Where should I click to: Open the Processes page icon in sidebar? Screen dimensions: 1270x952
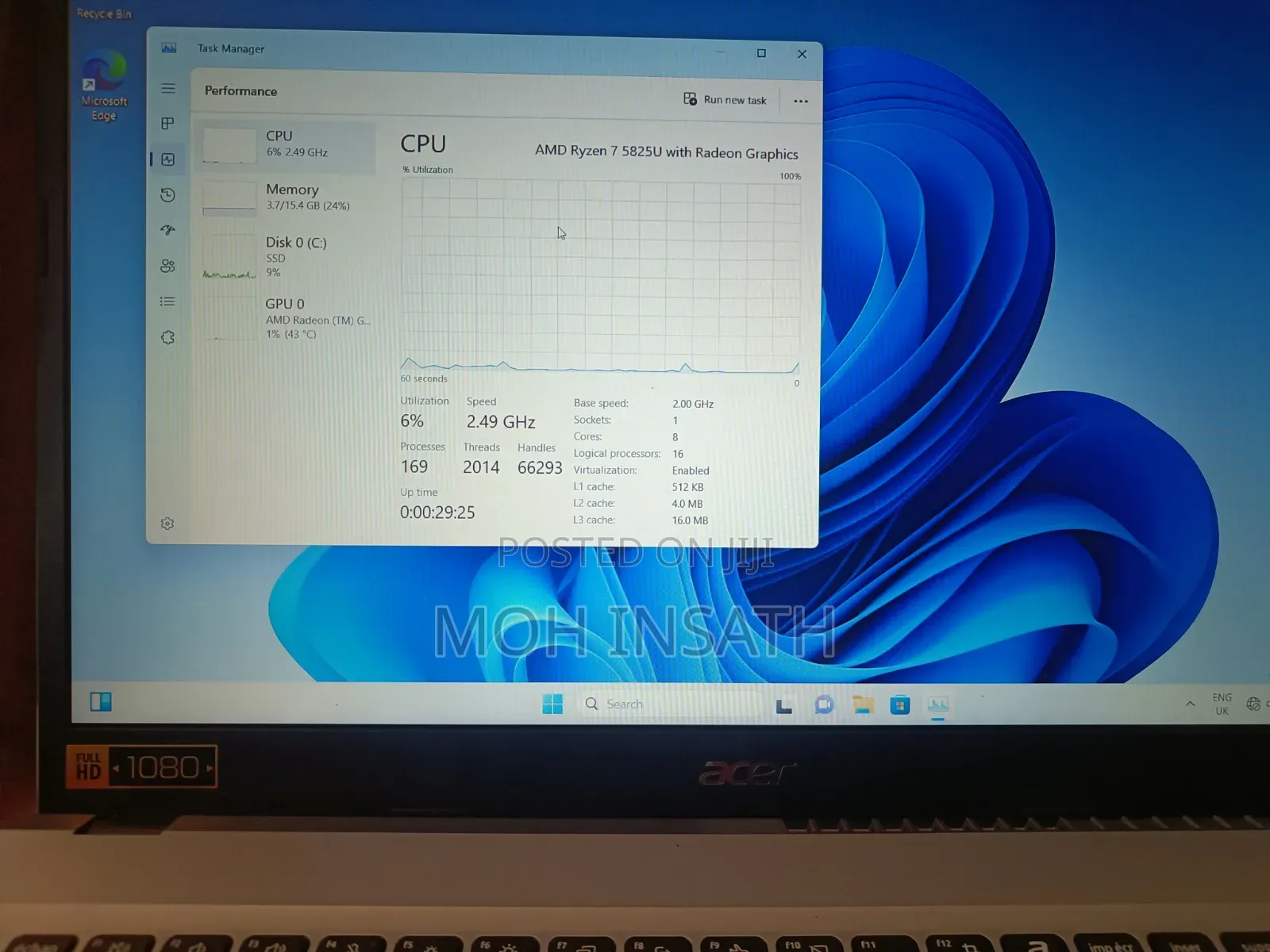click(167, 123)
